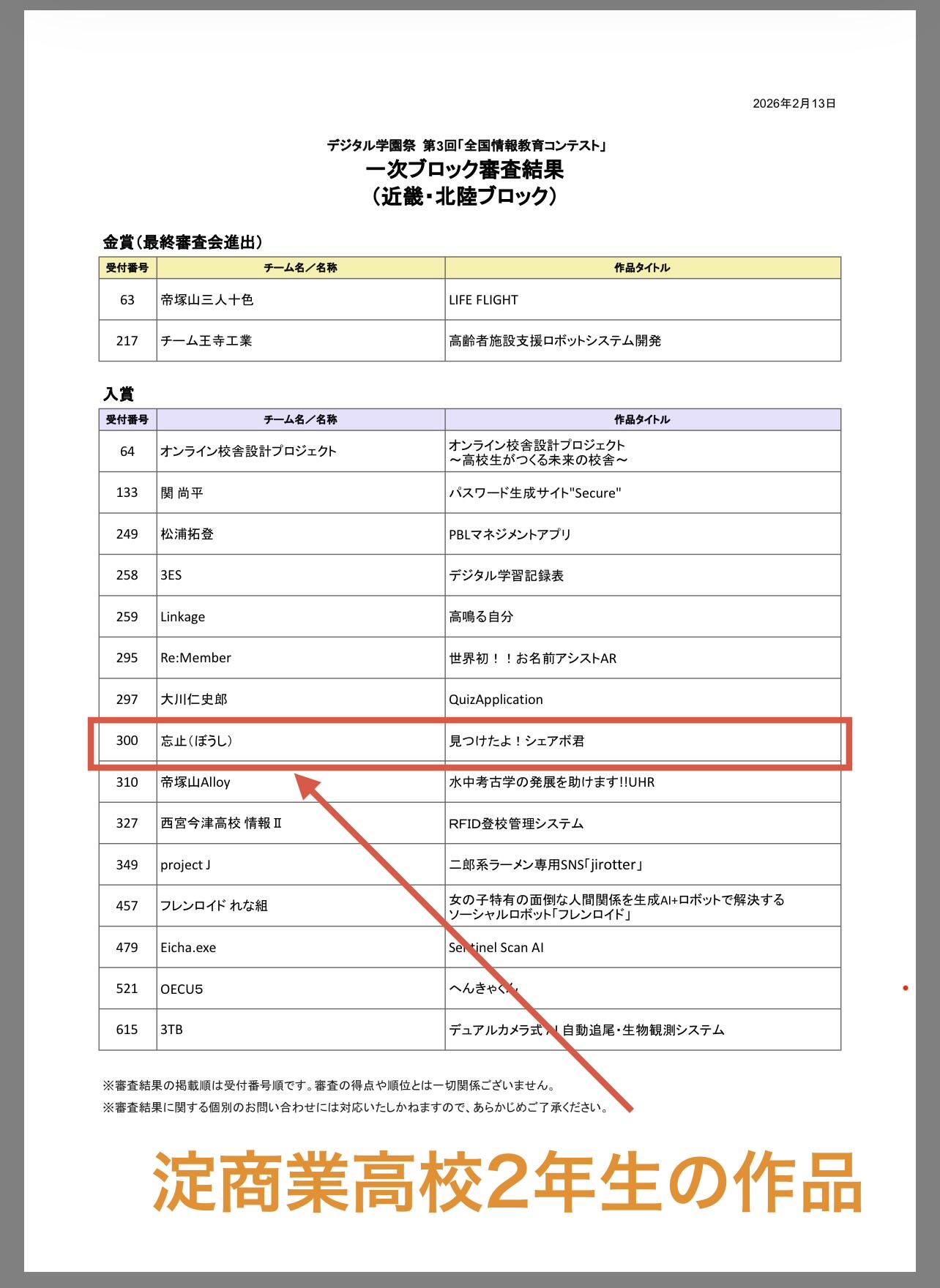Select the チーム王寺工業 team name
This screenshot has height=1288, width=940.
tap(206, 341)
